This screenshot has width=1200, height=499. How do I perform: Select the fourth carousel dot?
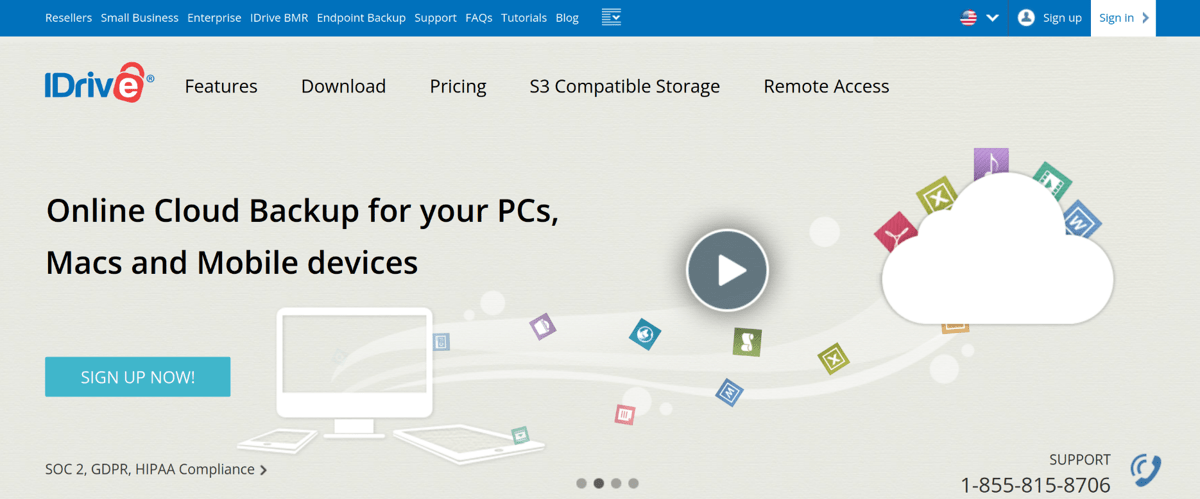click(633, 483)
